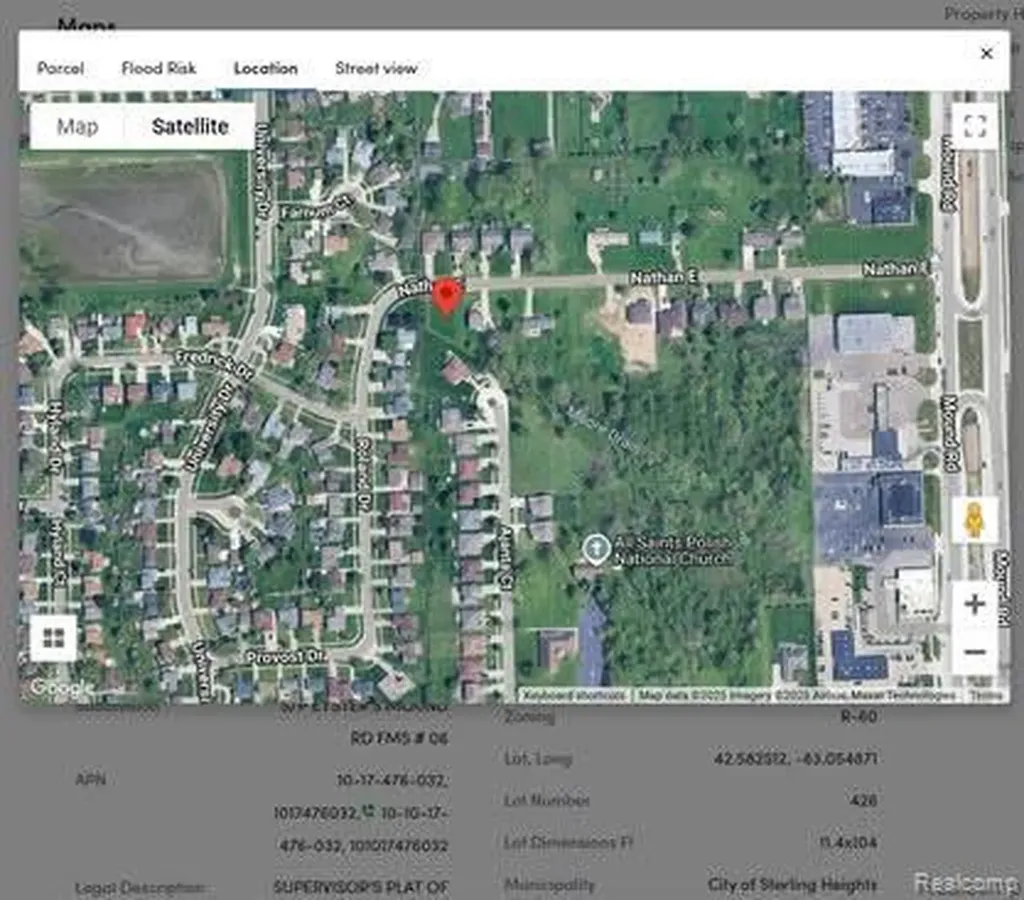Select lot dimensions 11.4x104 value
Screen dimensions: 1024x900
click(848, 843)
